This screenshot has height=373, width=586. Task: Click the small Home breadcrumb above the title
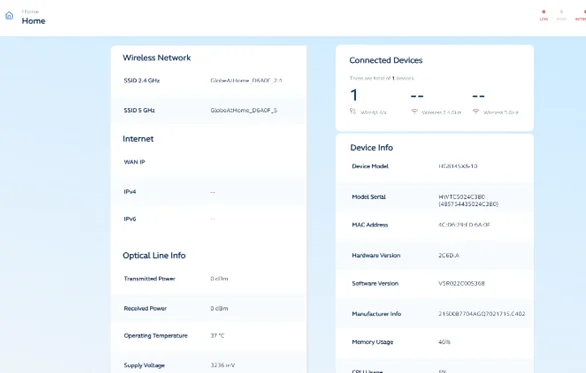(30, 11)
